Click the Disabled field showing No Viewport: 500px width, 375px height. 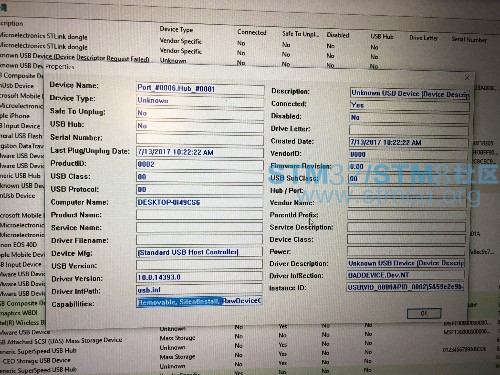pos(409,118)
